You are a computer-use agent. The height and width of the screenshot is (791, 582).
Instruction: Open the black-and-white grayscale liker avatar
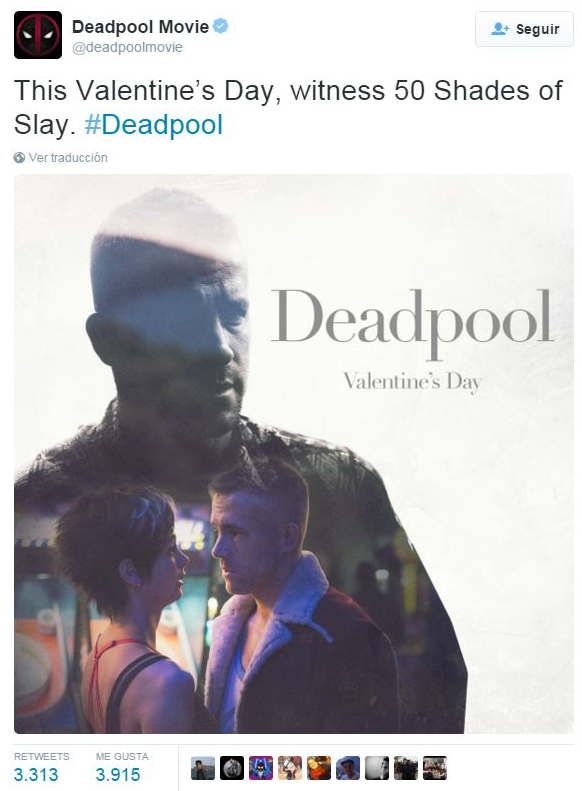click(377, 768)
